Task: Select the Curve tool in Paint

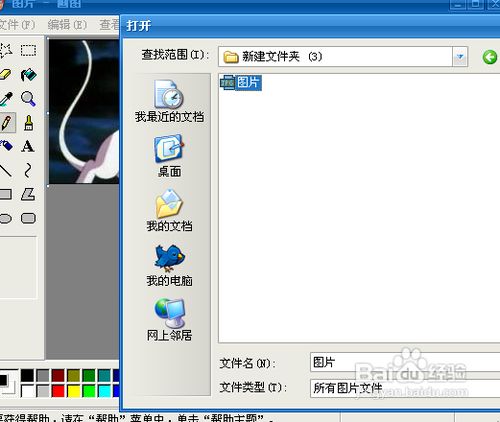Action: click(x=28, y=170)
